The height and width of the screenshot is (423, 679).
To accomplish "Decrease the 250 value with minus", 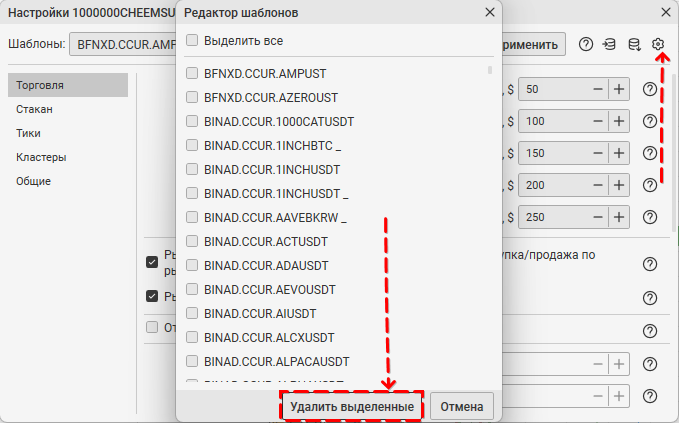I will (x=598, y=217).
